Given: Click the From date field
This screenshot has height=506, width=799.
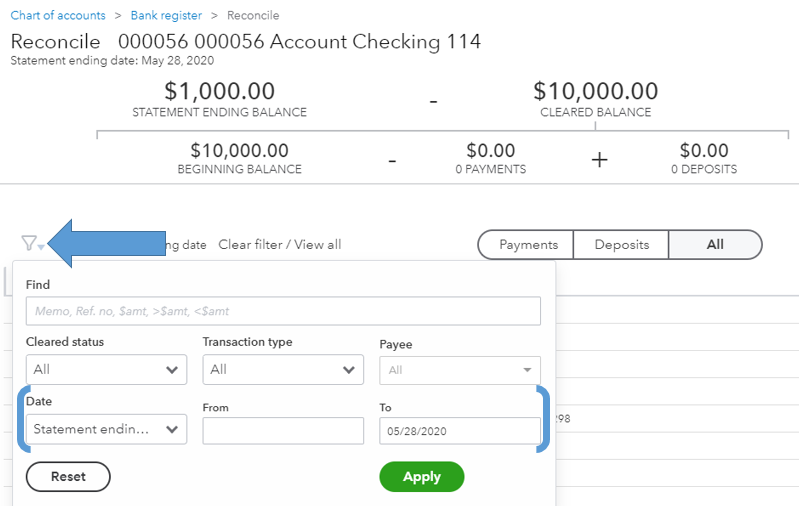Looking at the screenshot, I should [x=283, y=431].
